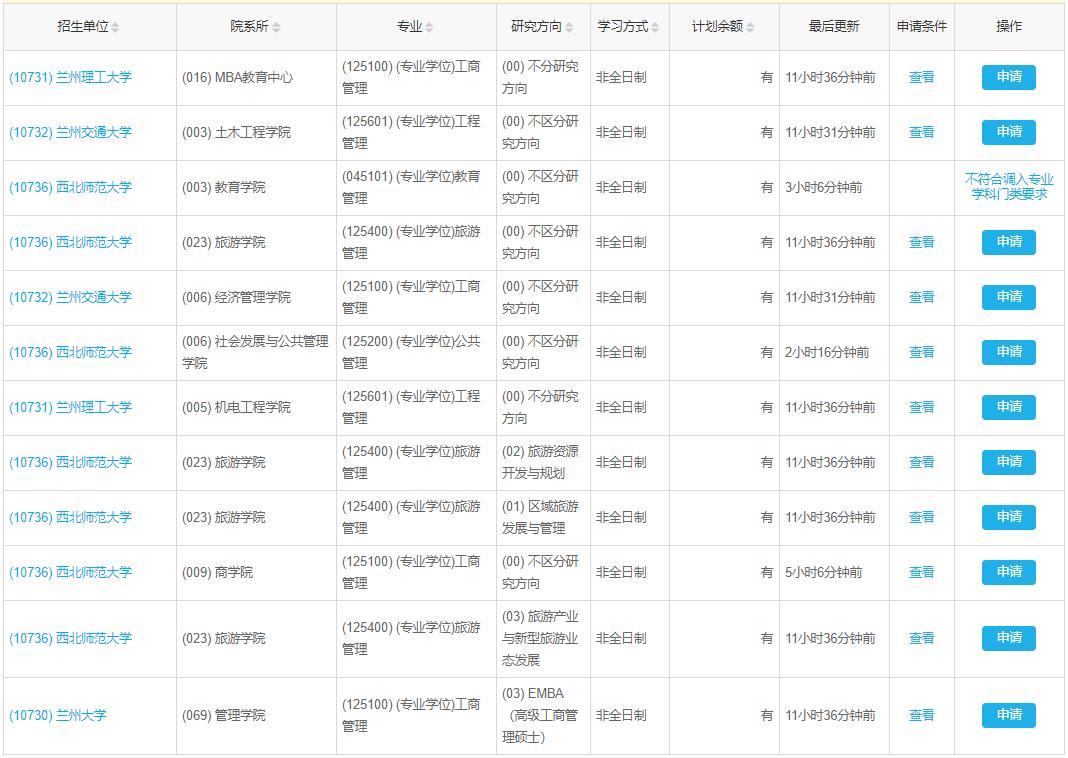The width and height of the screenshot is (1068, 758).
Task: View 查看 for the 商学院 row
Action: (x=922, y=572)
